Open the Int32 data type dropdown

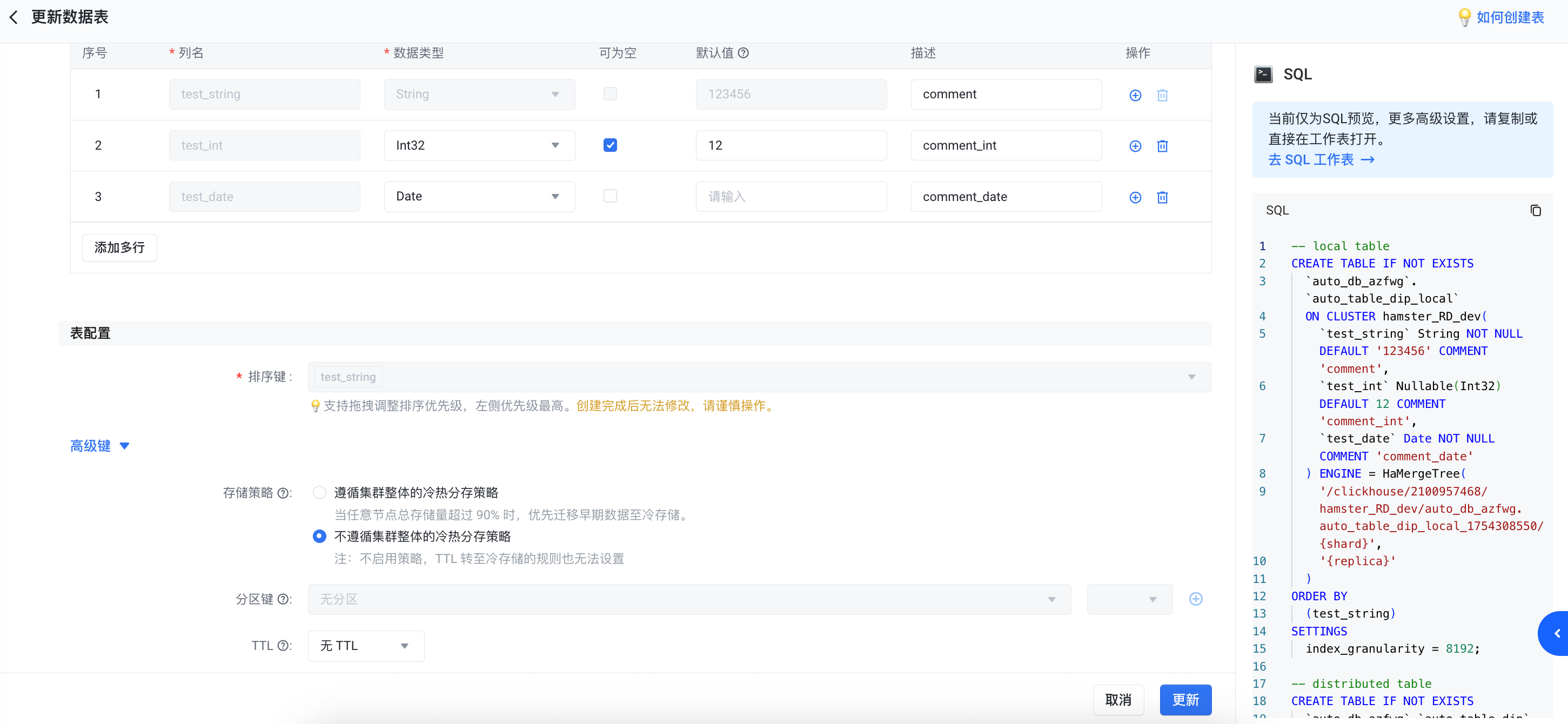pos(479,145)
